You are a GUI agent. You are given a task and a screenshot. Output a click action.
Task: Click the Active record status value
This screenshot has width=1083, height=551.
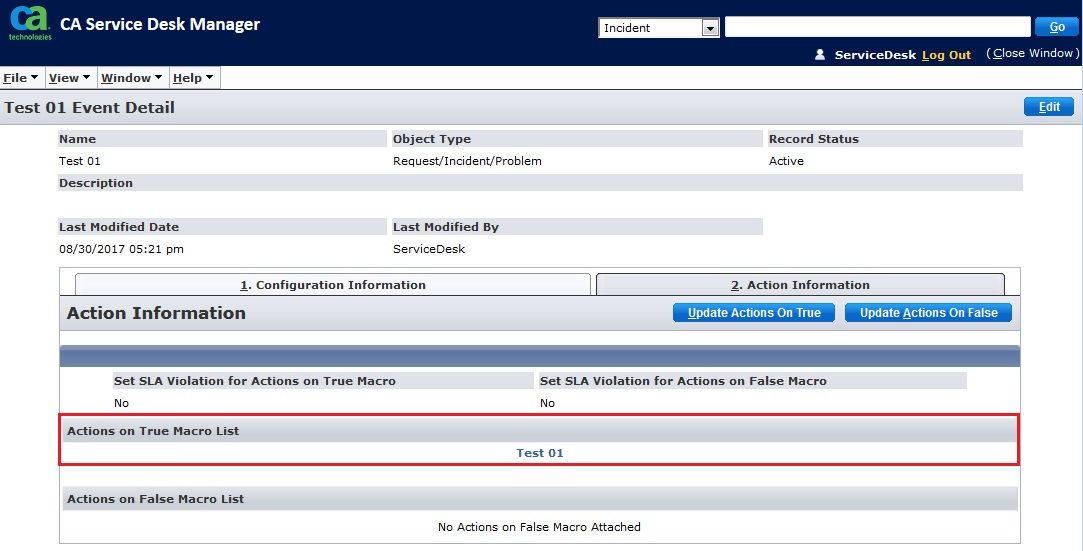(x=786, y=161)
